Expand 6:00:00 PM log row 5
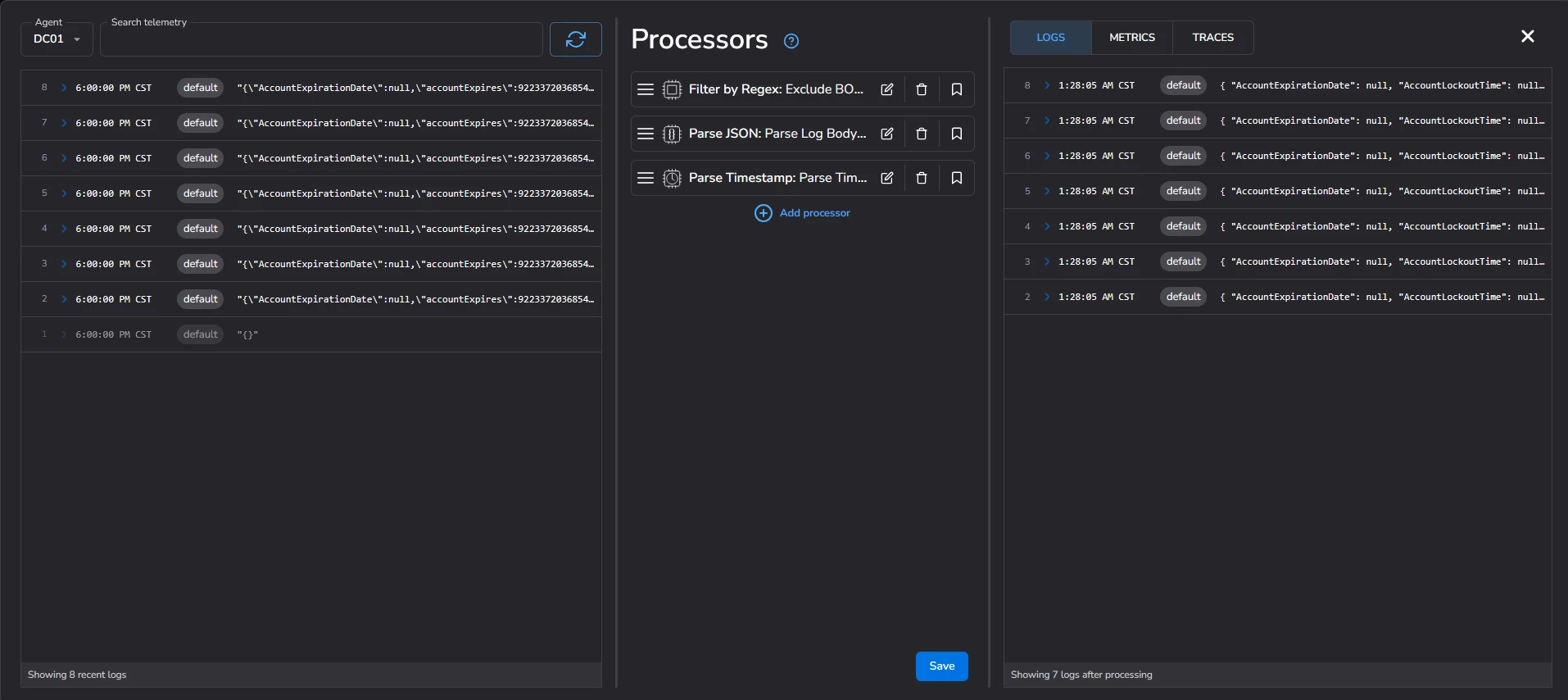The width and height of the screenshot is (1568, 700). (63, 193)
